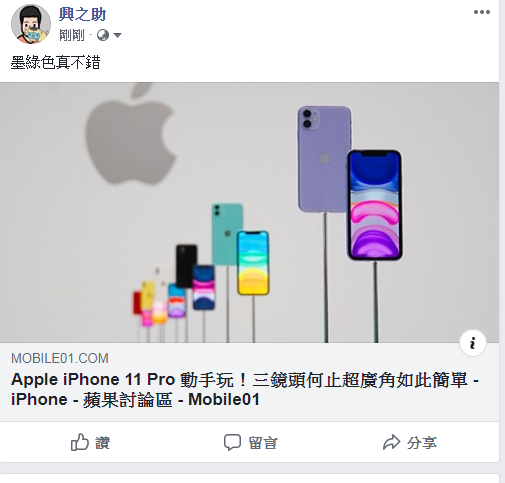The height and width of the screenshot is (483, 505).
Task: Click the 剛剛 post timestamp
Action: click(72, 35)
